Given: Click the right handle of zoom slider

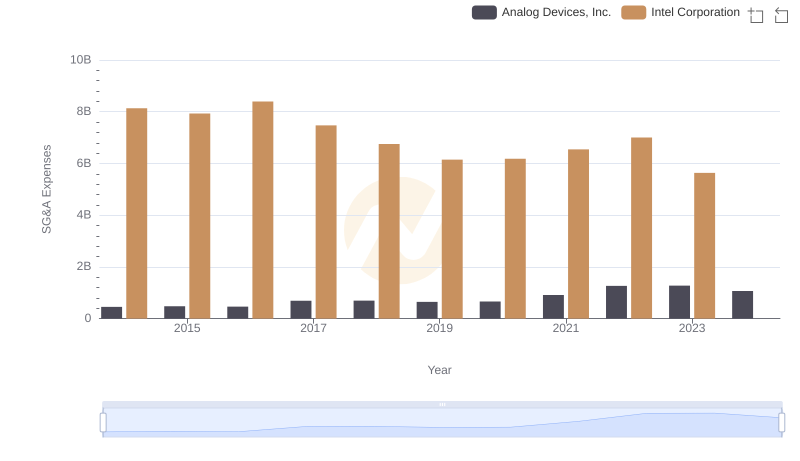Looking at the screenshot, I should click(782, 423).
